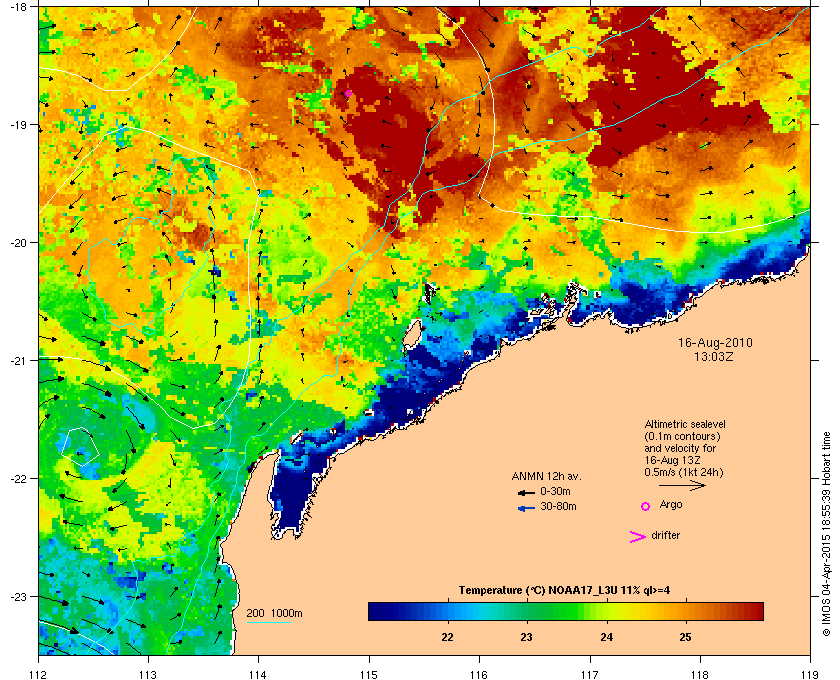Screen dimensions: 840x680
Task: Click the small closed white sea-level contour near 112.4E
Action: 80,446
